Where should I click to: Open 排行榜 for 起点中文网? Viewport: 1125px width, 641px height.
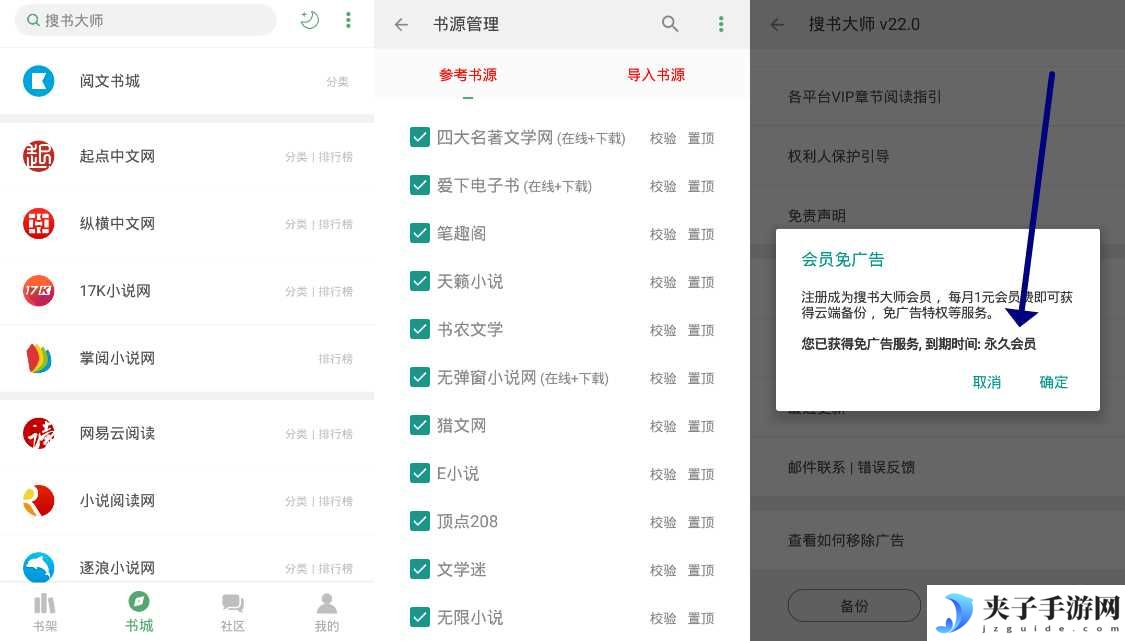[335, 157]
